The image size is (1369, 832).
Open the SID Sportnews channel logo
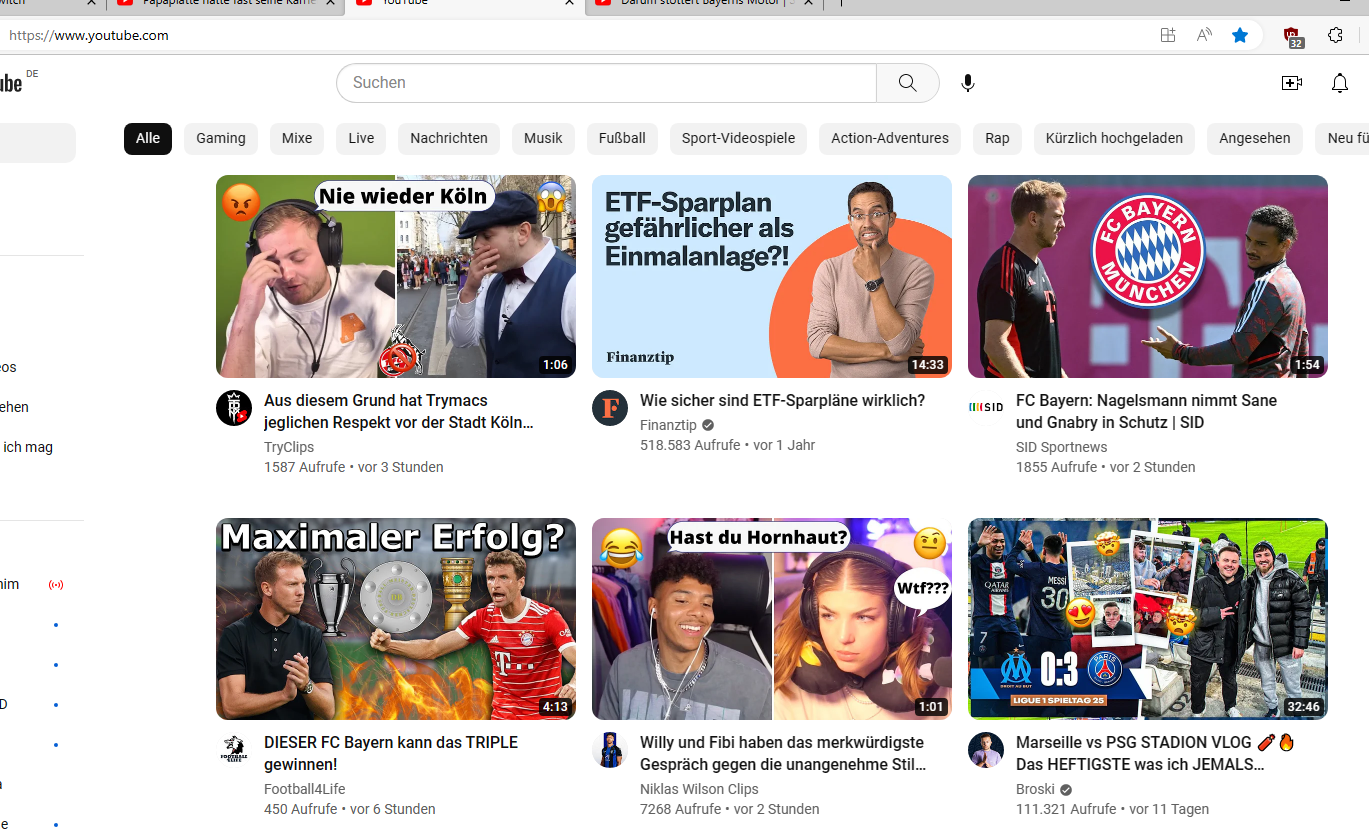click(986, 407)
